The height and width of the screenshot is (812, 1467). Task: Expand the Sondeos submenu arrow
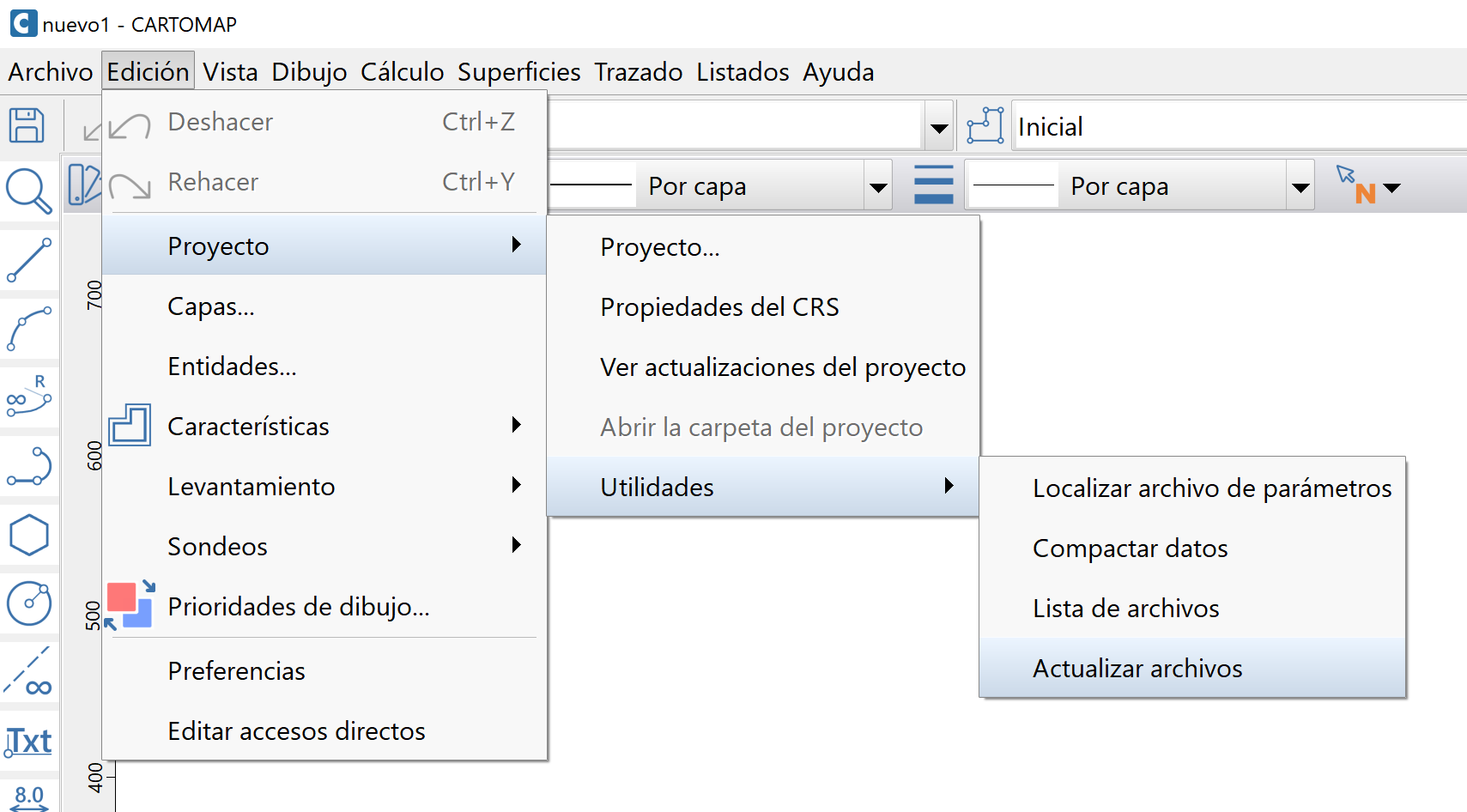click(x=517, y=545)
